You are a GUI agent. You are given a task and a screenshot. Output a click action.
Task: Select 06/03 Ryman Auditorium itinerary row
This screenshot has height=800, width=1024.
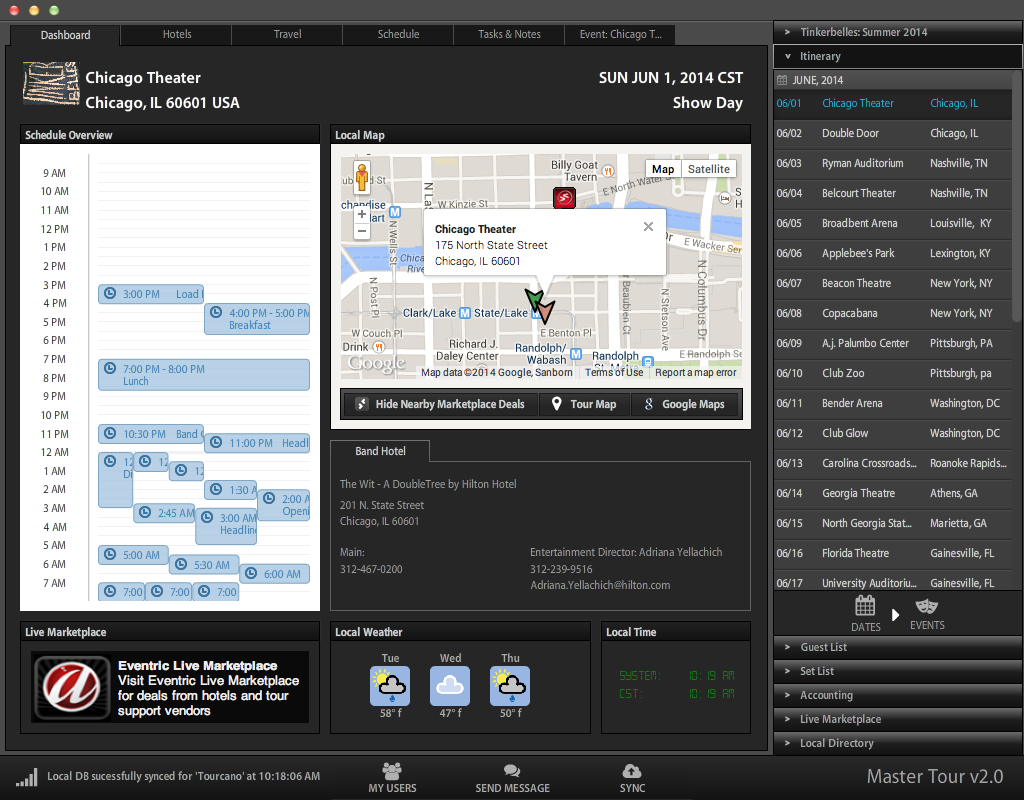tap(893, 163)
